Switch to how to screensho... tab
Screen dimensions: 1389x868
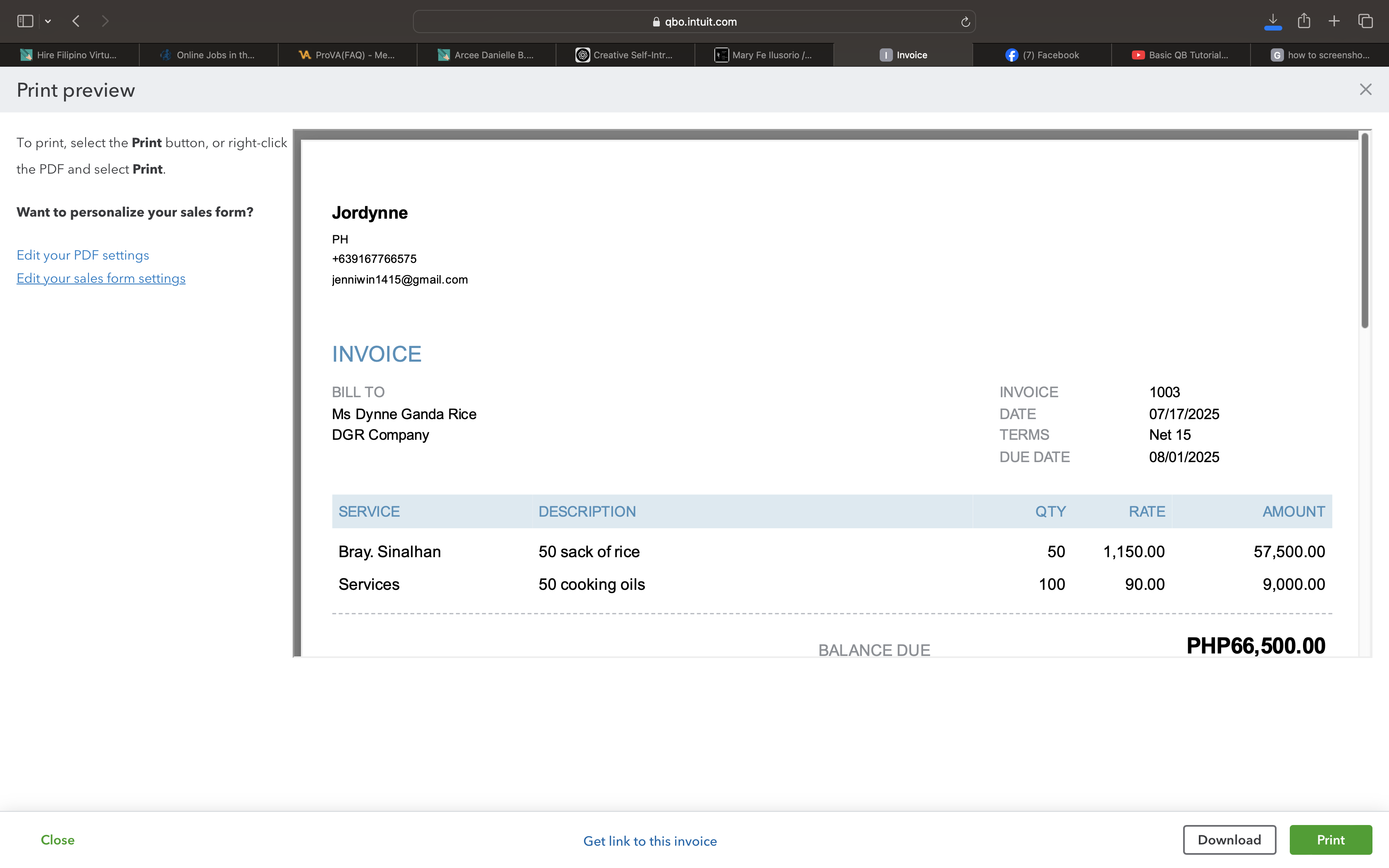point(1320,55)
